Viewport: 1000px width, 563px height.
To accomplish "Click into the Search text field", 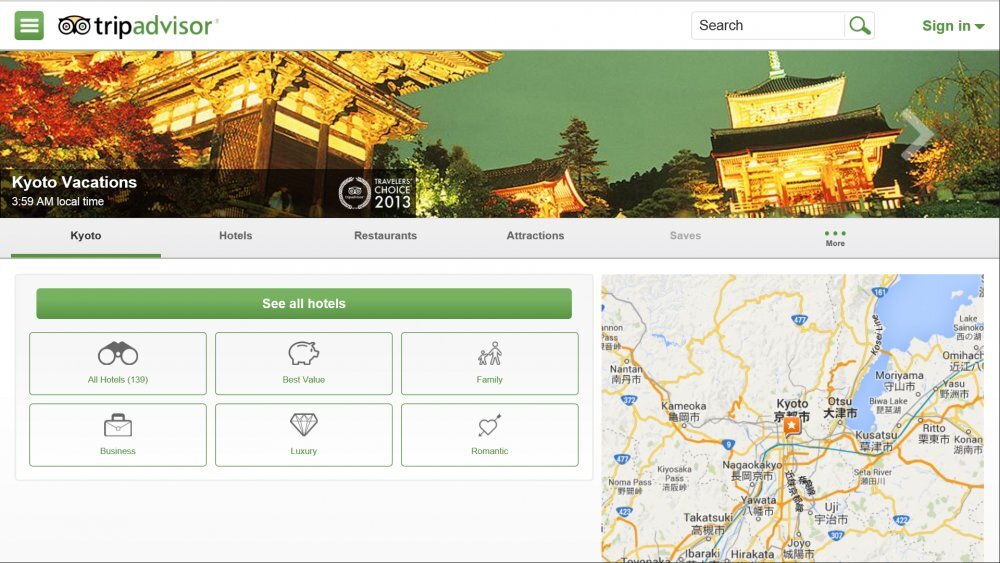I will 768,26.
